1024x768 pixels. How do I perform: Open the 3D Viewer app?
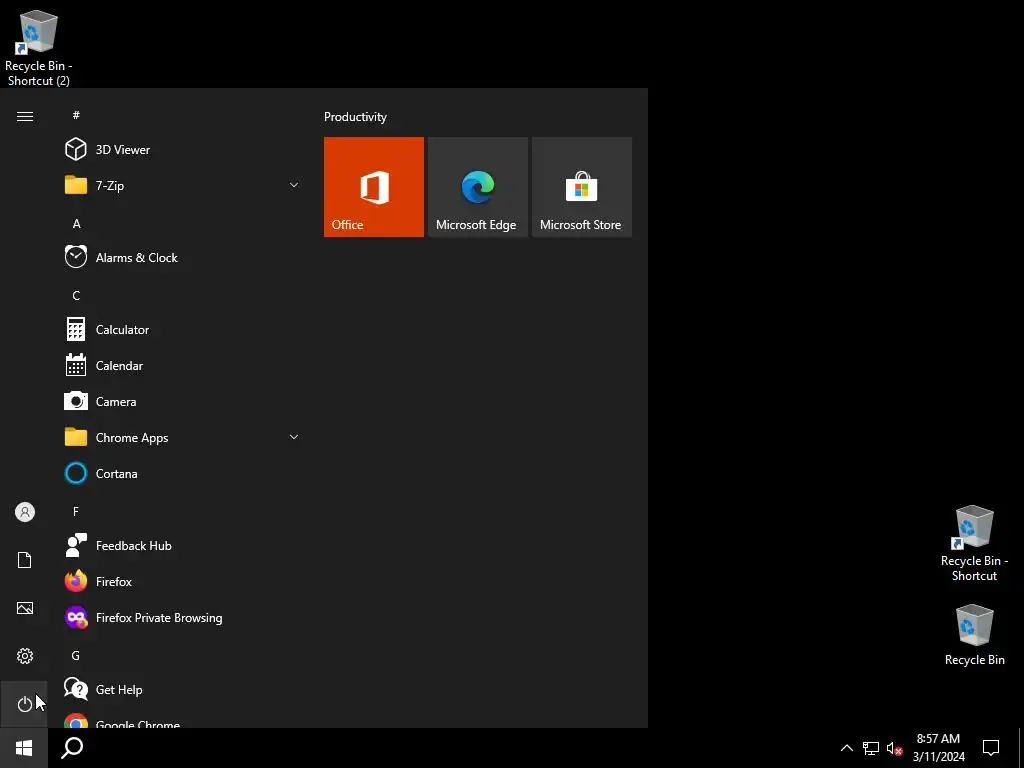(183, 150)
